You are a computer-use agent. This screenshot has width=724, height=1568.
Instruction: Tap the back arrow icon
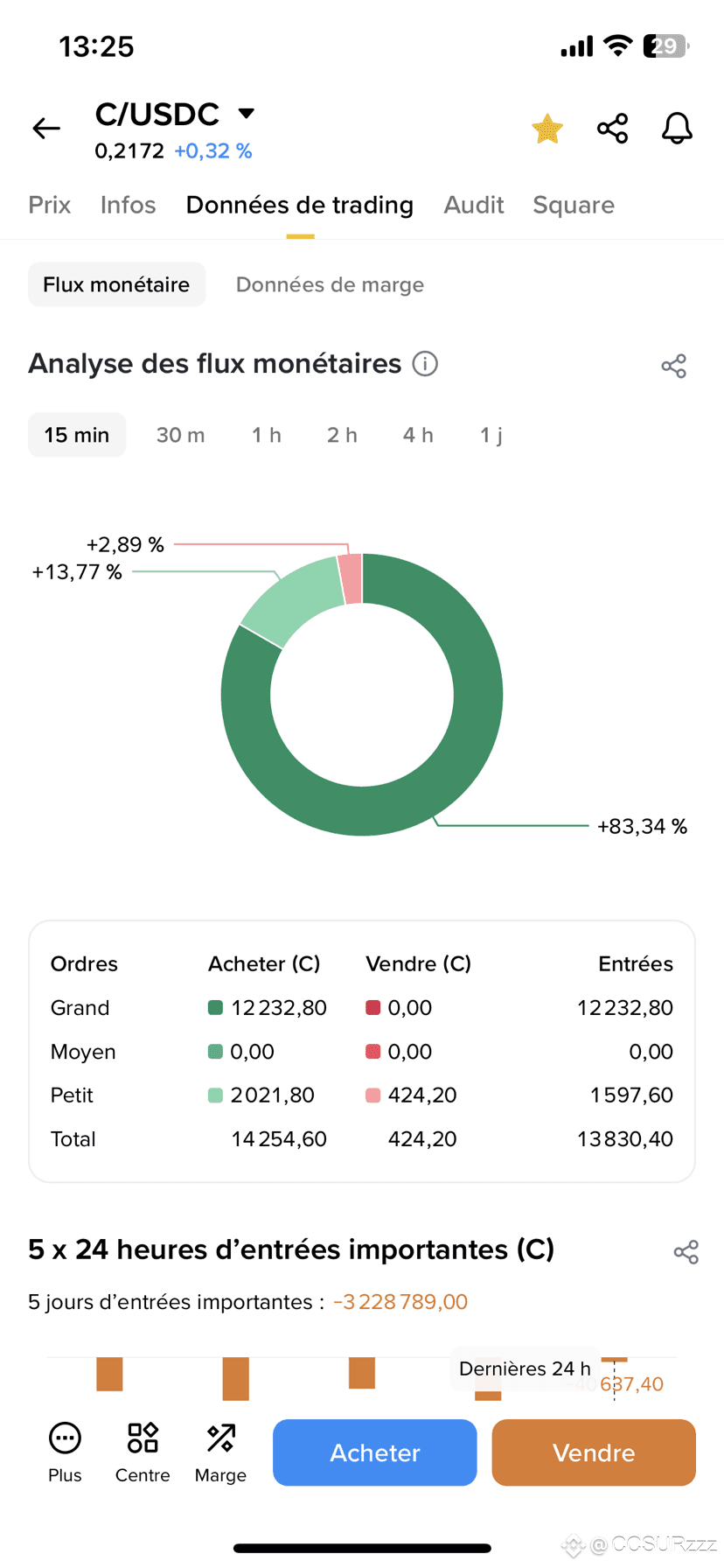(x=46, y=129)
